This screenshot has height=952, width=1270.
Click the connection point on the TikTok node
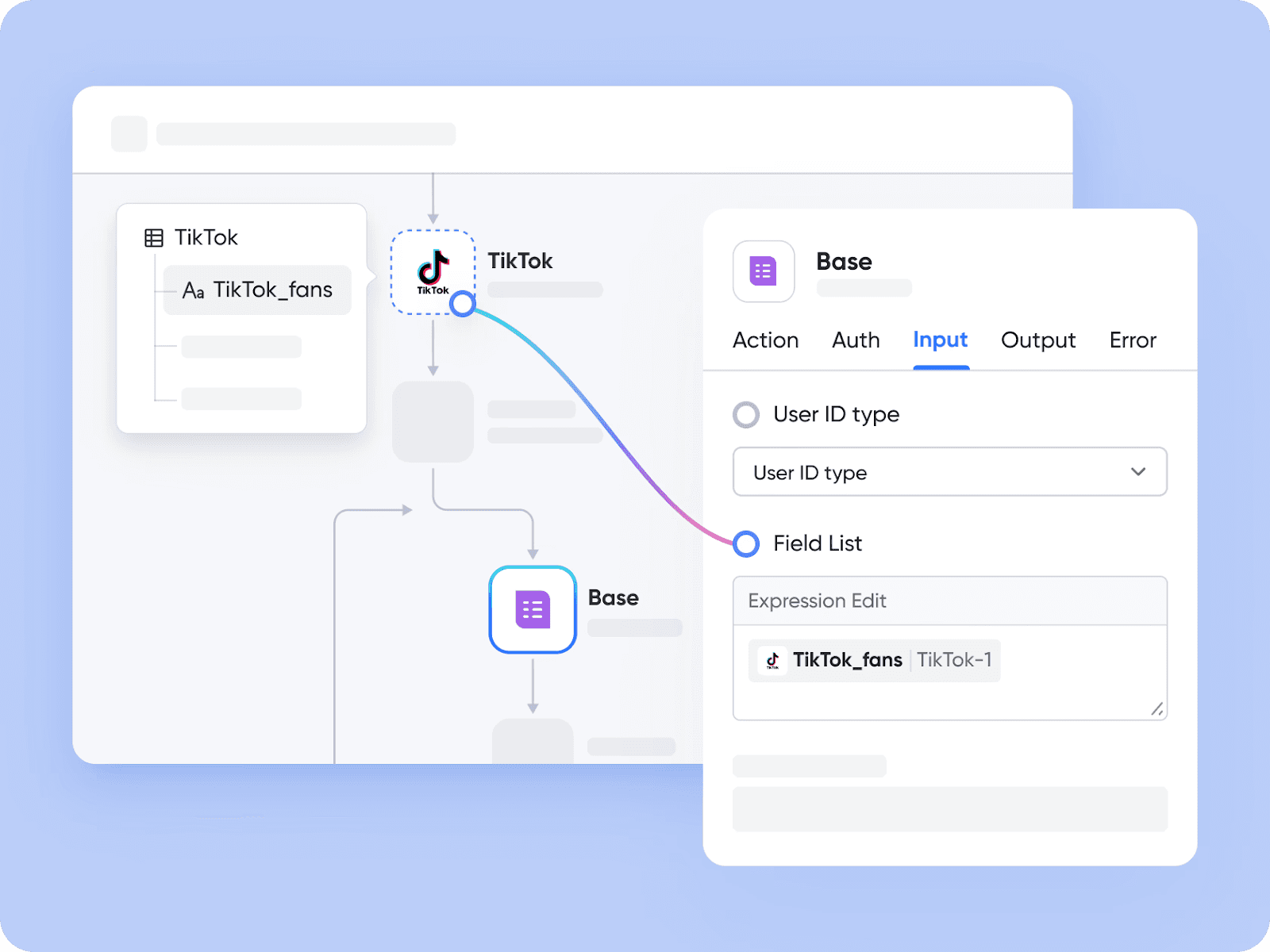click(464, 303)
